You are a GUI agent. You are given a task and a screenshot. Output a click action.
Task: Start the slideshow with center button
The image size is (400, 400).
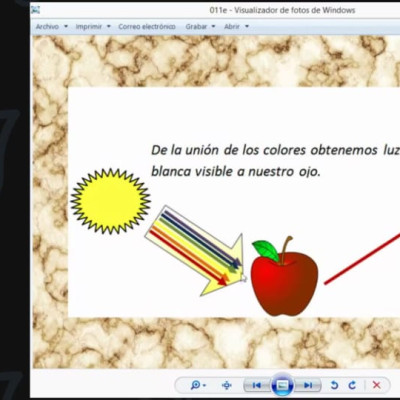tap(282, 385)
